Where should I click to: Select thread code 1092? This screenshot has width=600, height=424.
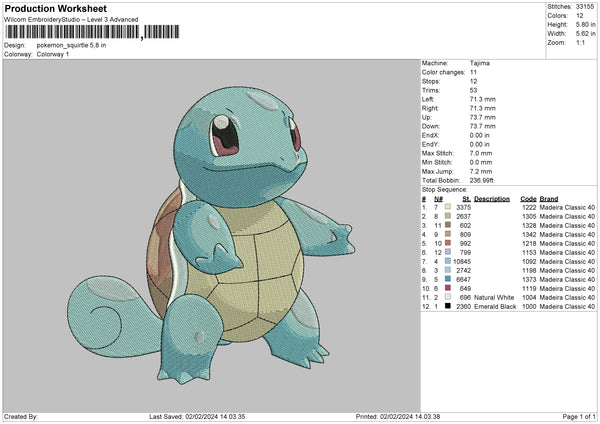point(529,262)
